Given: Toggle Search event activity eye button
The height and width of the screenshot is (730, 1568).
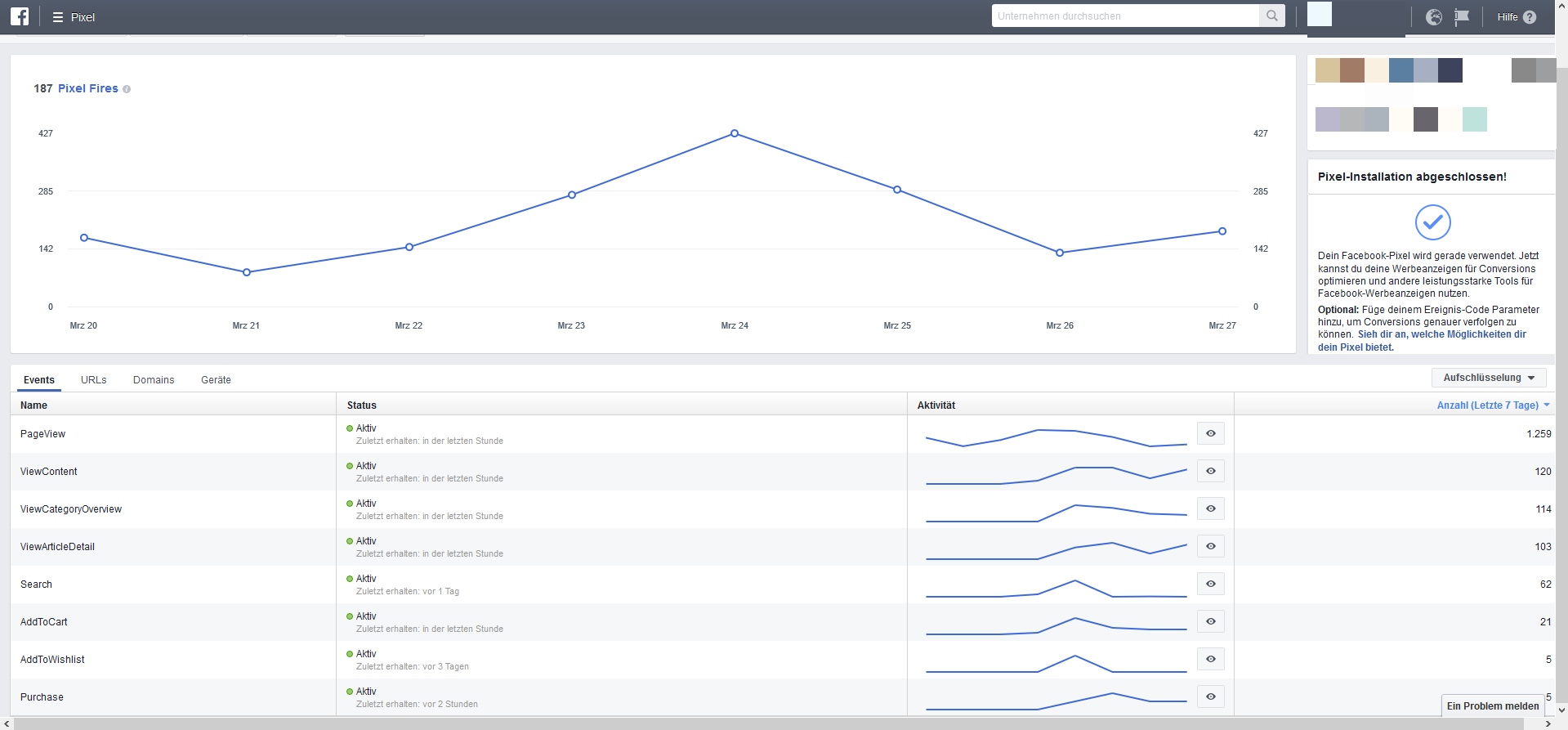Looking at the screenshot, I should [1211, 584].
